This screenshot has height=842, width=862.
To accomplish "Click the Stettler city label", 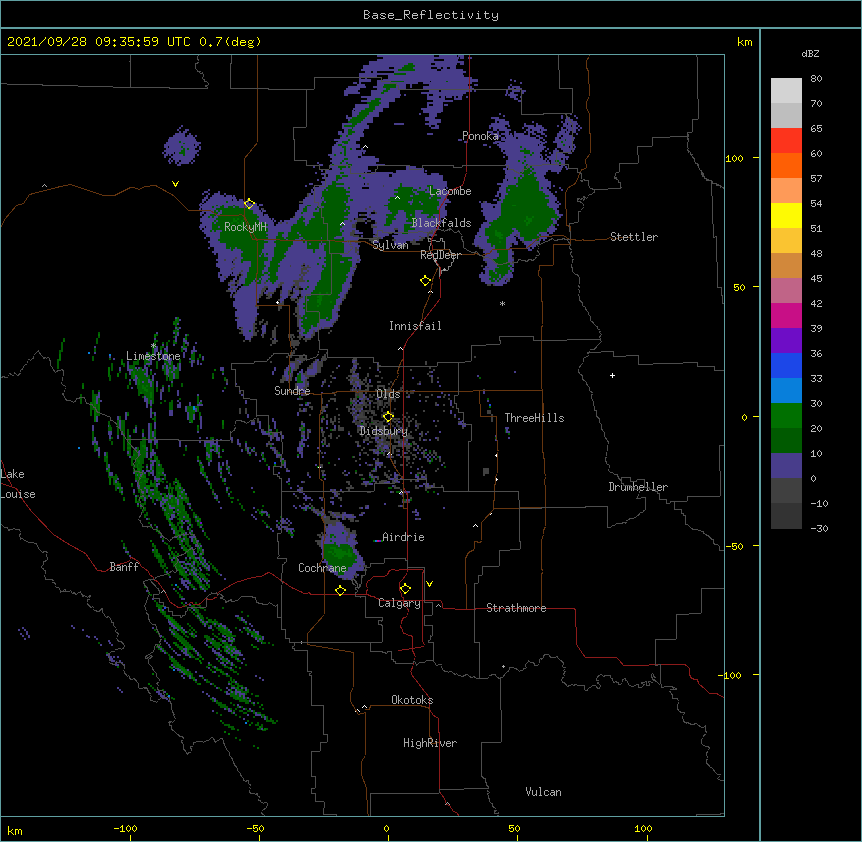I will 634,237.
